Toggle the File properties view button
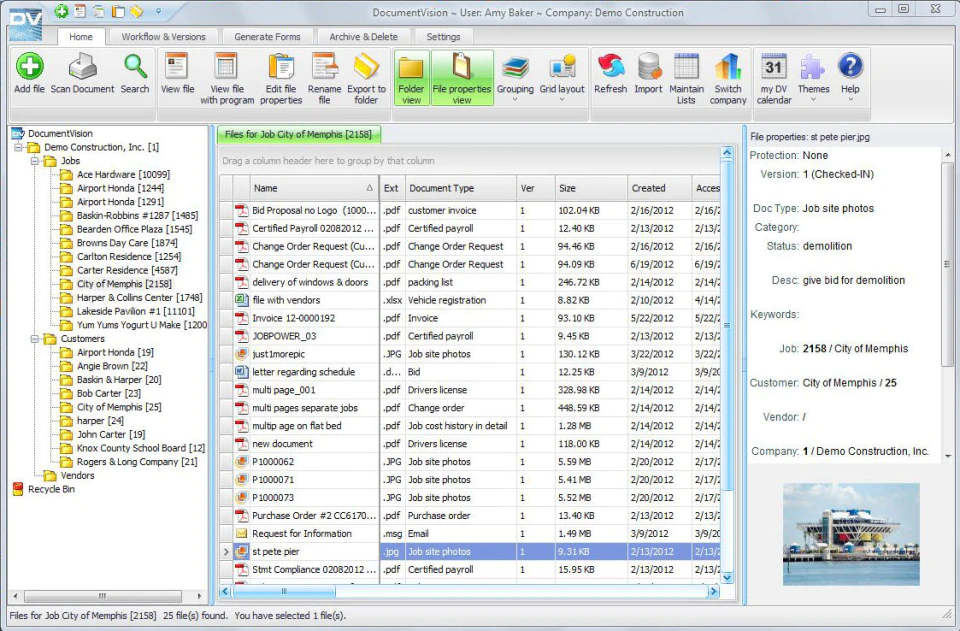 pos(462,78)
